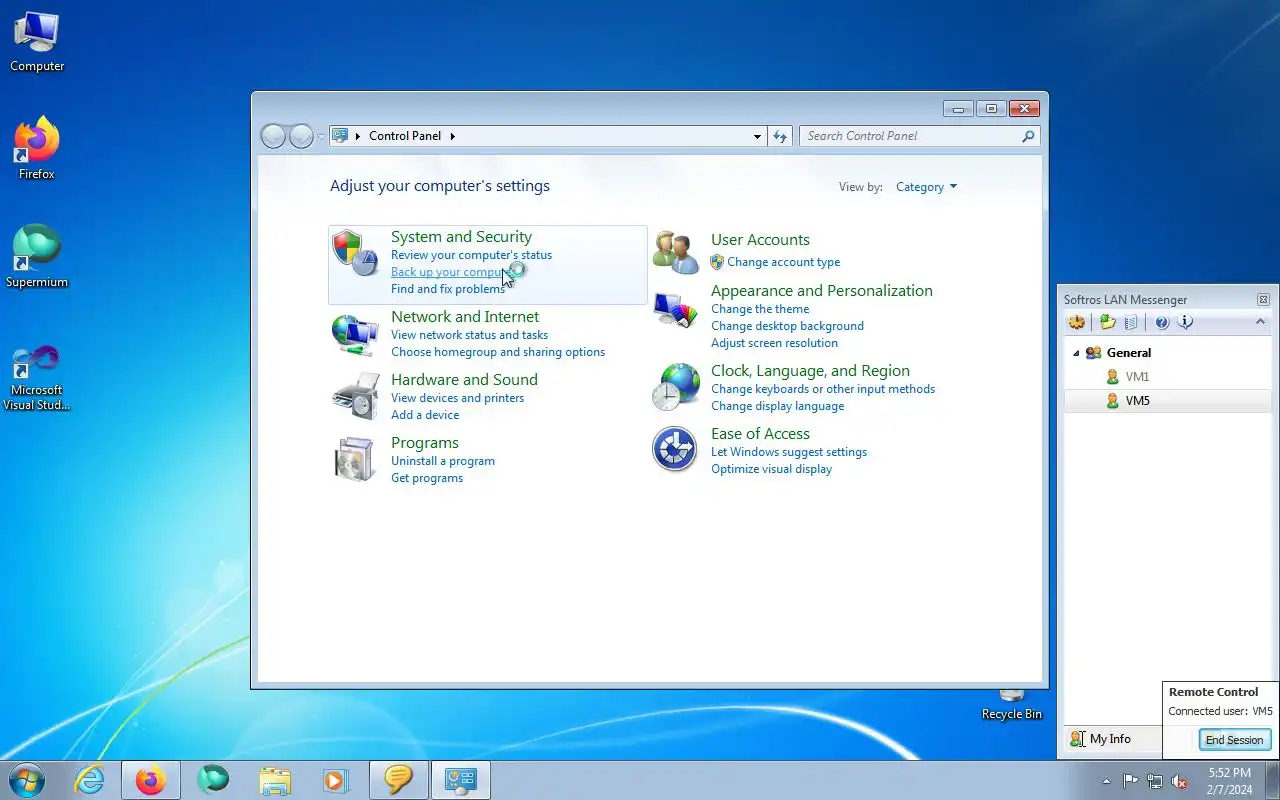Click Change account type
This screenshot has height=800, width=1280.
[783, 262]
